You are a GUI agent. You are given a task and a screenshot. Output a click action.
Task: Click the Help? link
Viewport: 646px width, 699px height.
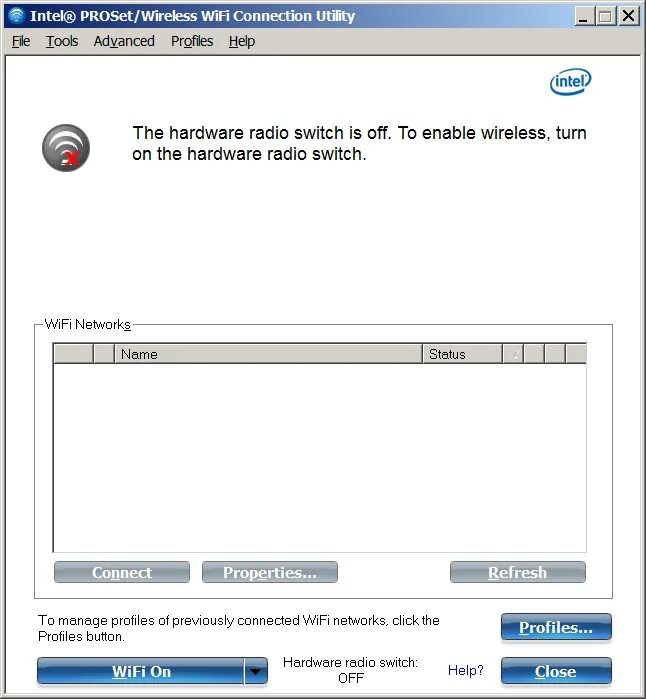click(465, 670)
